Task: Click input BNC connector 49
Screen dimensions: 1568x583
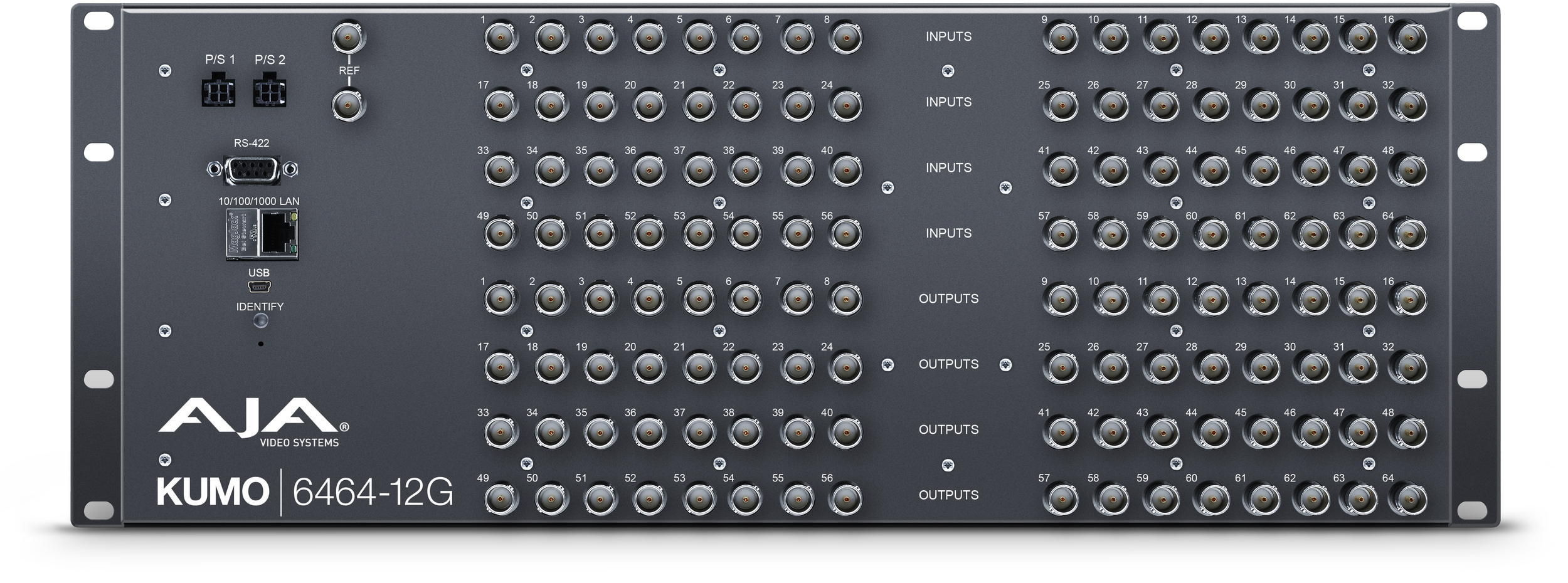Action: coord(501,235)
